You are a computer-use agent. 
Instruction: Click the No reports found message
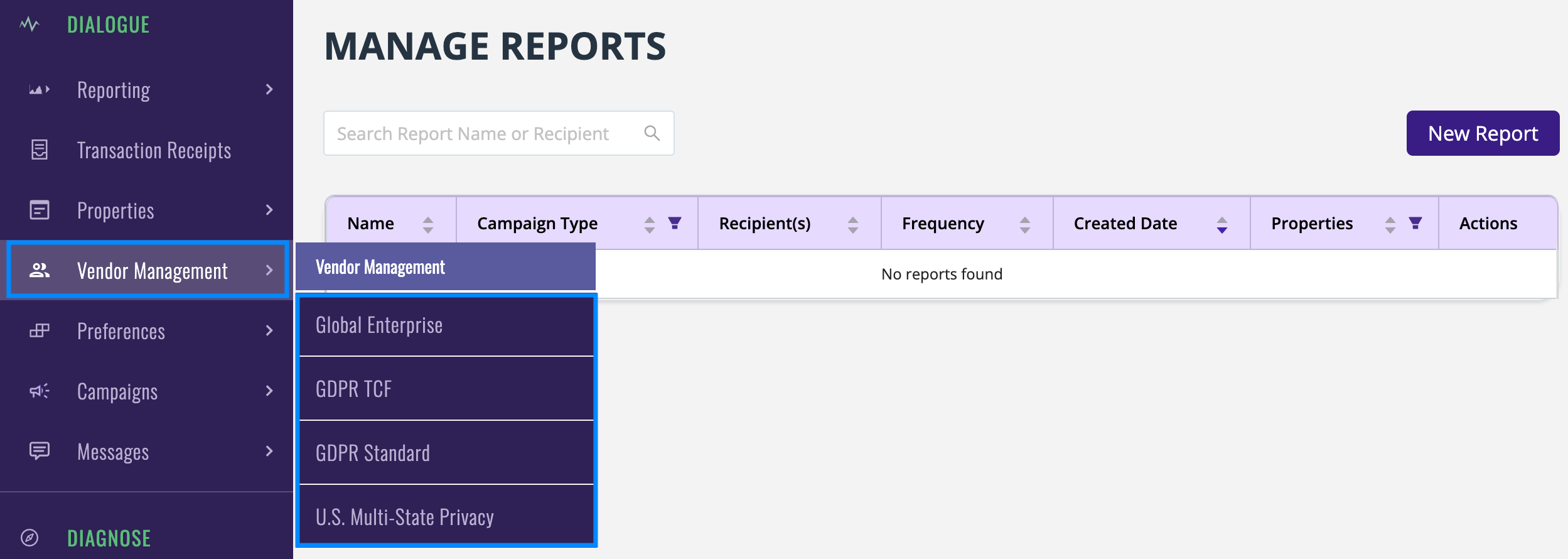(942, 274)
